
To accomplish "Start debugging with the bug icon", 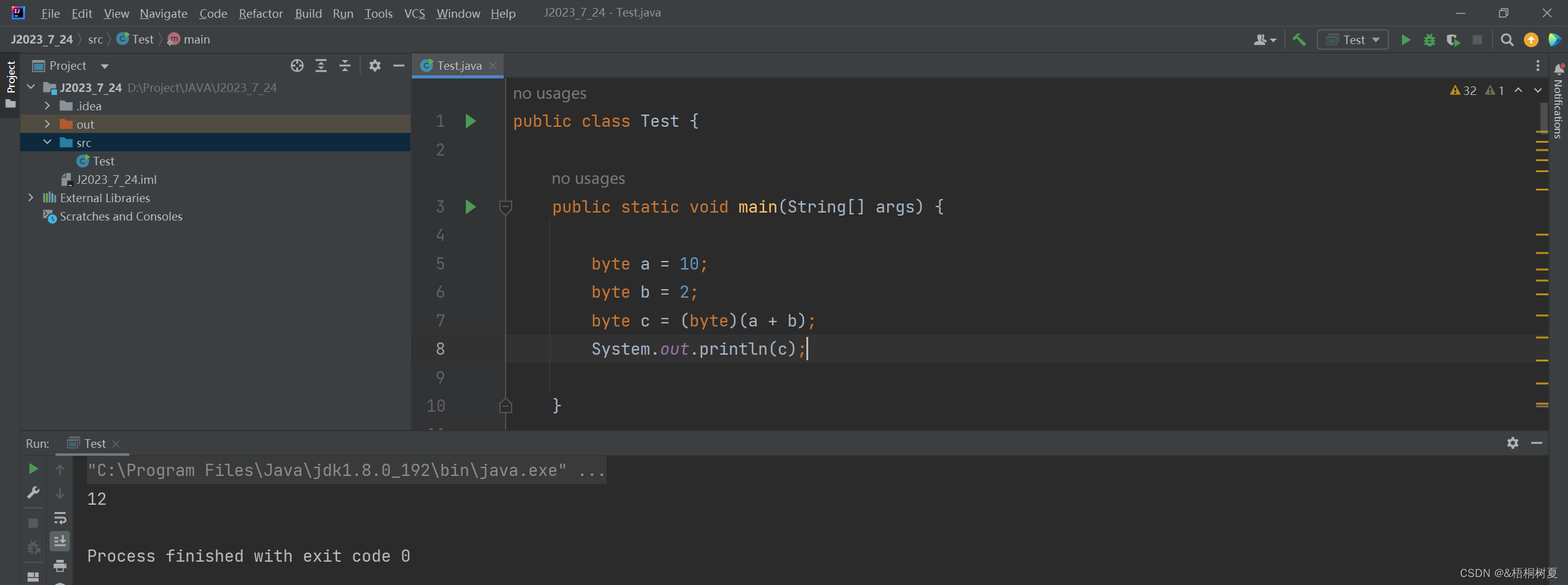I will (1430, 40).
